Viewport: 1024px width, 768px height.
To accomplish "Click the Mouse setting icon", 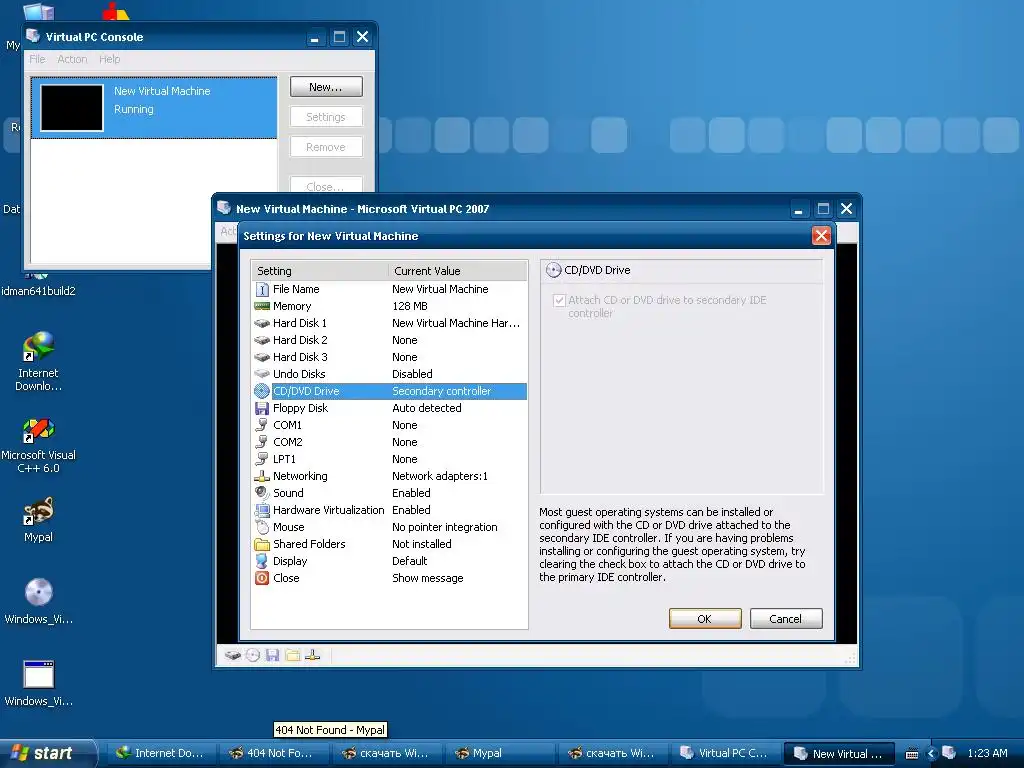I will click(x=262, y=527).
